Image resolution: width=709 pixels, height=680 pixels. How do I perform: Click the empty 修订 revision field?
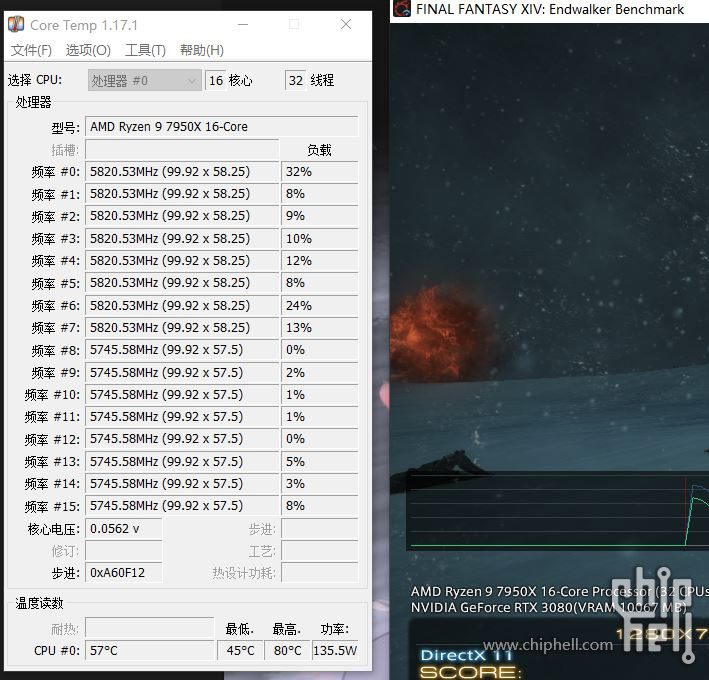pyautogui.click(x=124, y=551)
